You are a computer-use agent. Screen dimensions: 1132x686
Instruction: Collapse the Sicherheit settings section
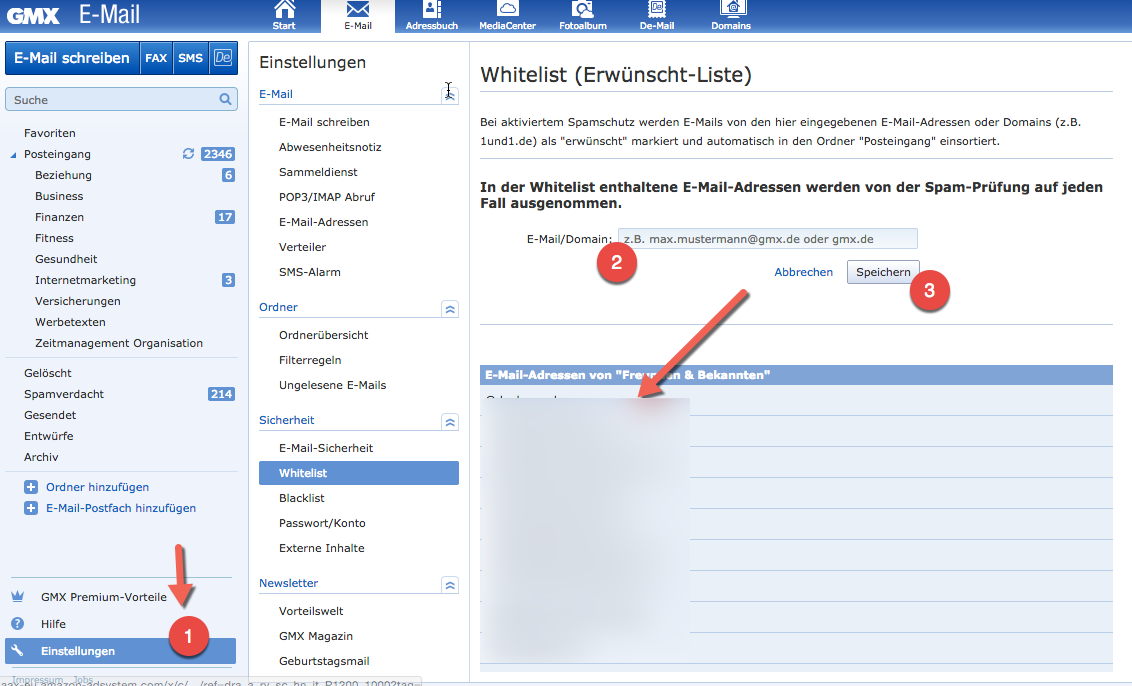(450, 422)
